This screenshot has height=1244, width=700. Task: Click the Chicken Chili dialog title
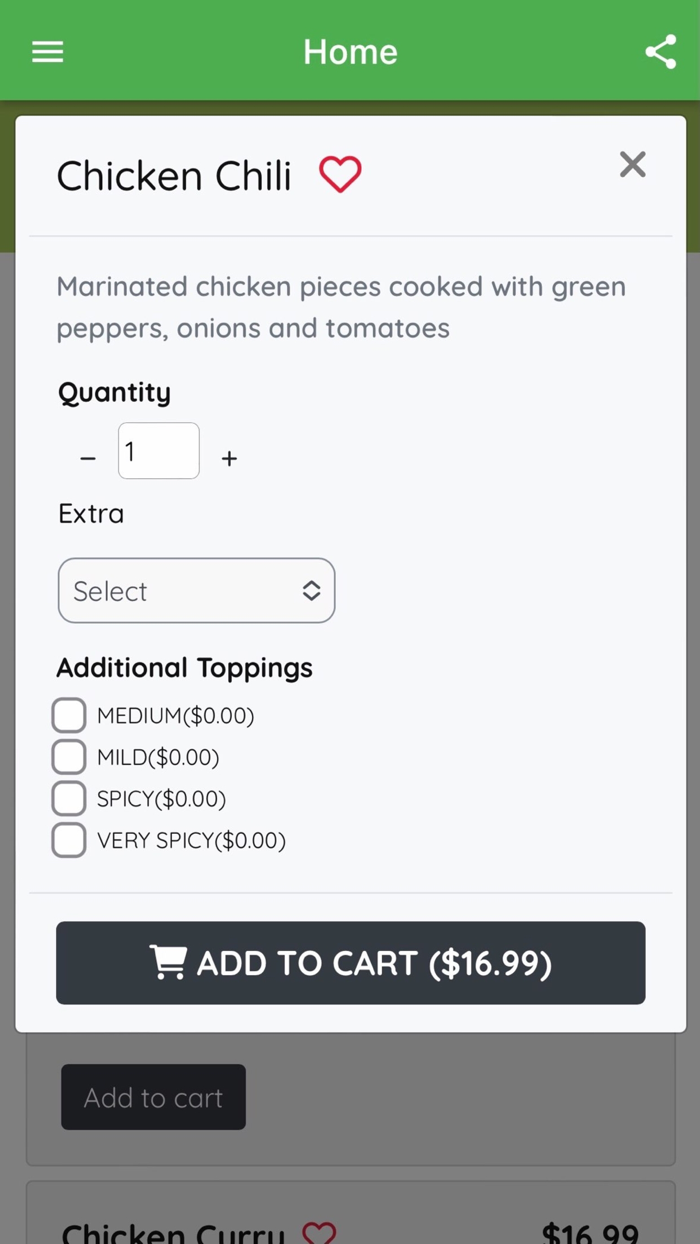[x=174, y=176]
